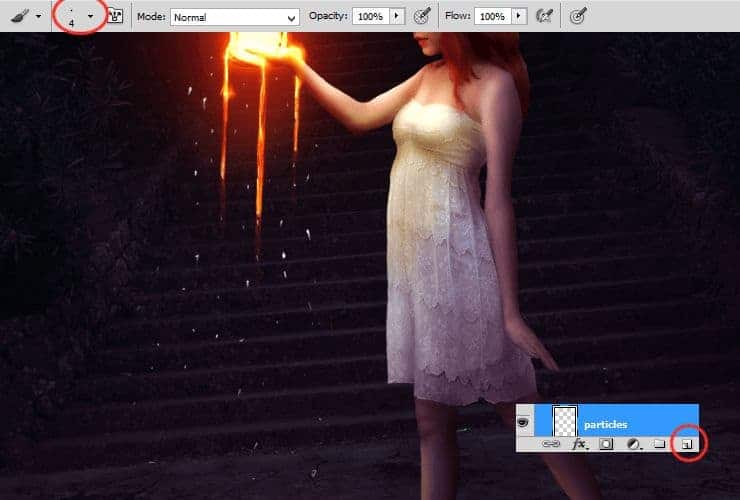Open the blending Mode dropdown
The image size is (740, 500).
point(235,17)
